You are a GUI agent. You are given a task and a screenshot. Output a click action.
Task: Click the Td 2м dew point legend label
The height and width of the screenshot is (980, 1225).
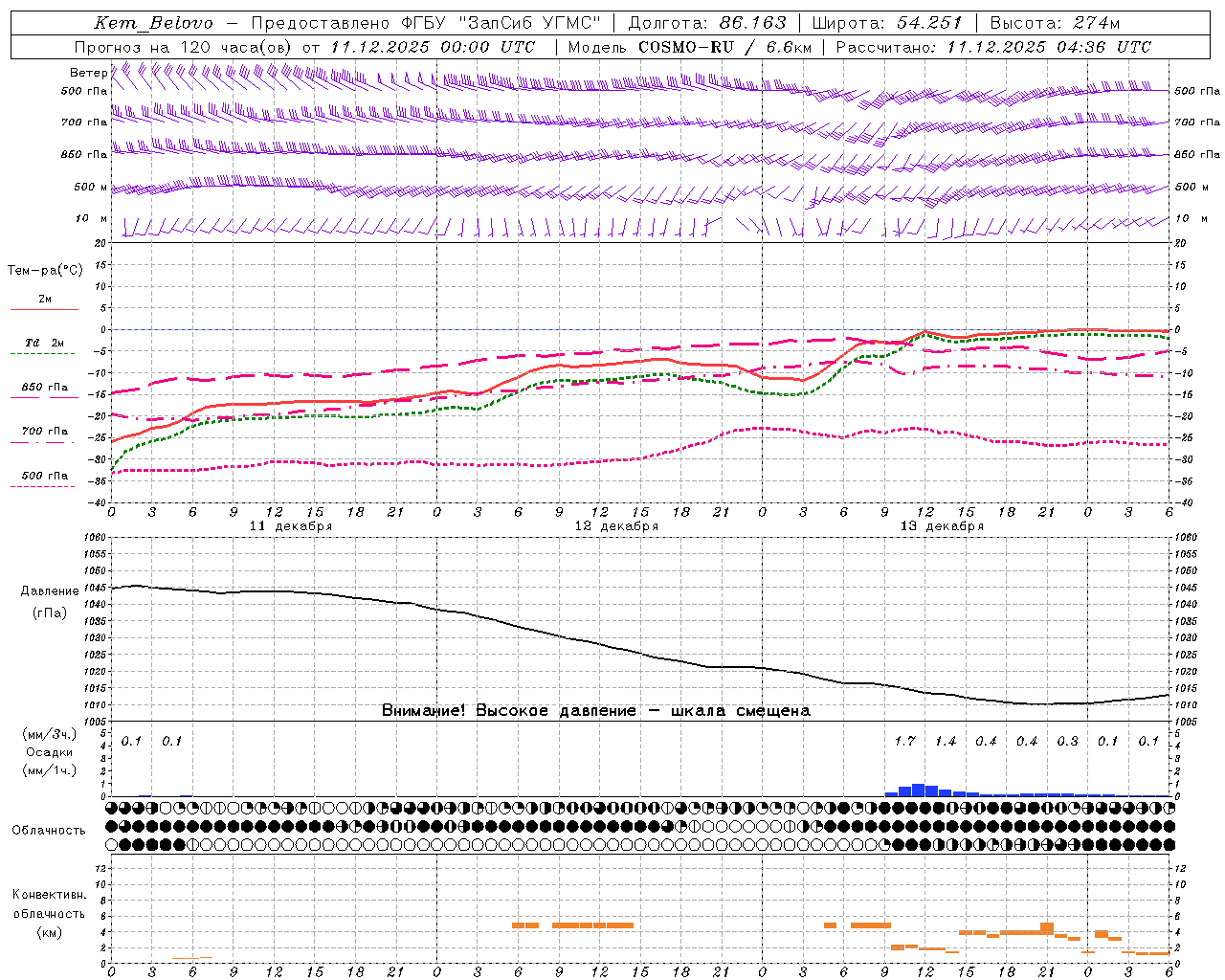coord(44,343)
